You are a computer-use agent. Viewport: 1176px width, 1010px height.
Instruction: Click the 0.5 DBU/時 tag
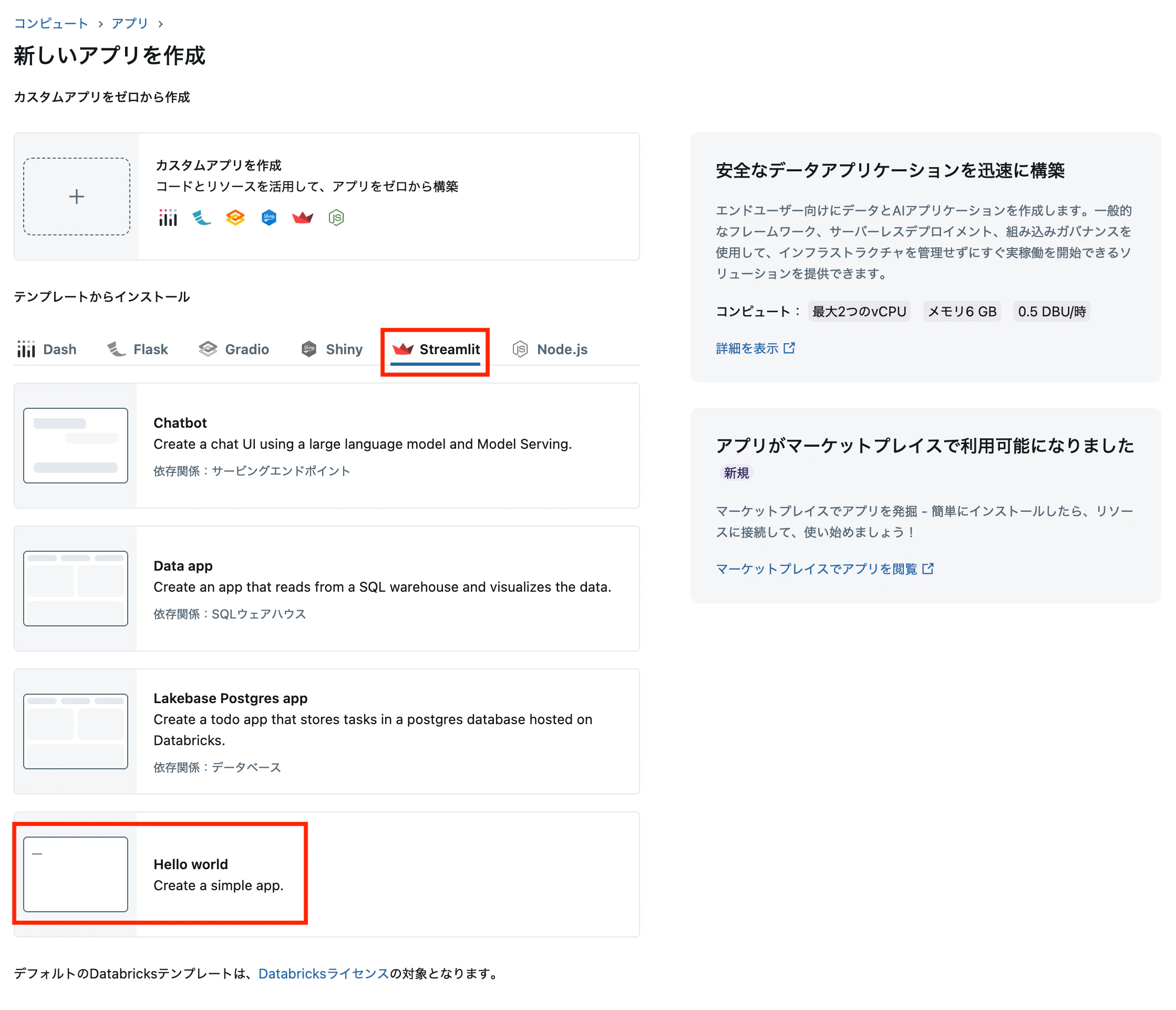click(x=1051, y=311)
